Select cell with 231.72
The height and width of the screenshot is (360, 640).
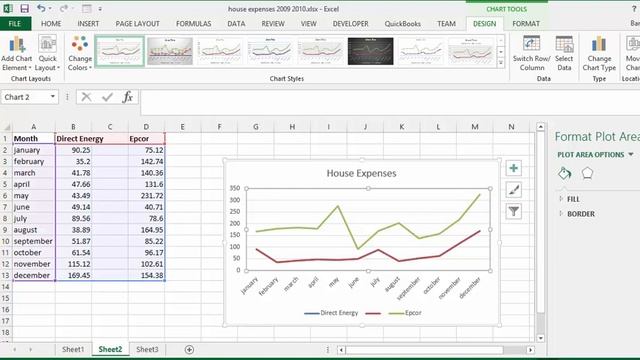(147, 196)
